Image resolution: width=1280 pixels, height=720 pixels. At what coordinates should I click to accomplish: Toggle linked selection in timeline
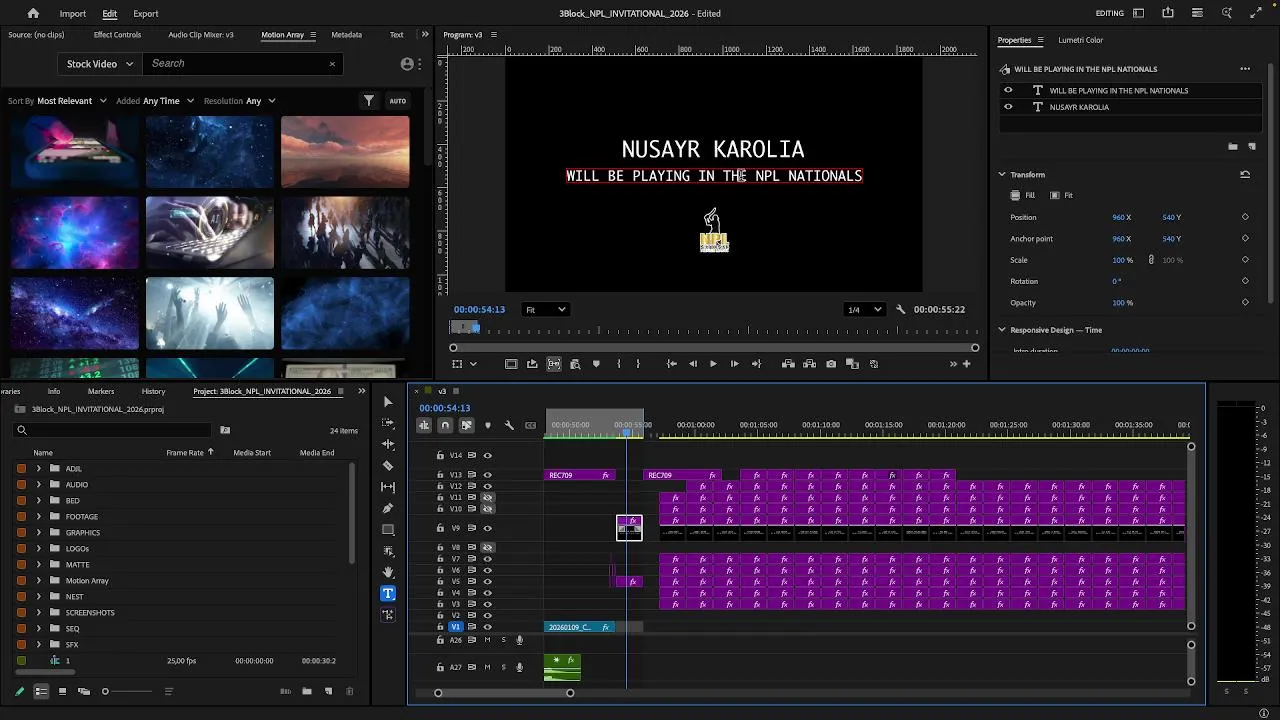466,425
